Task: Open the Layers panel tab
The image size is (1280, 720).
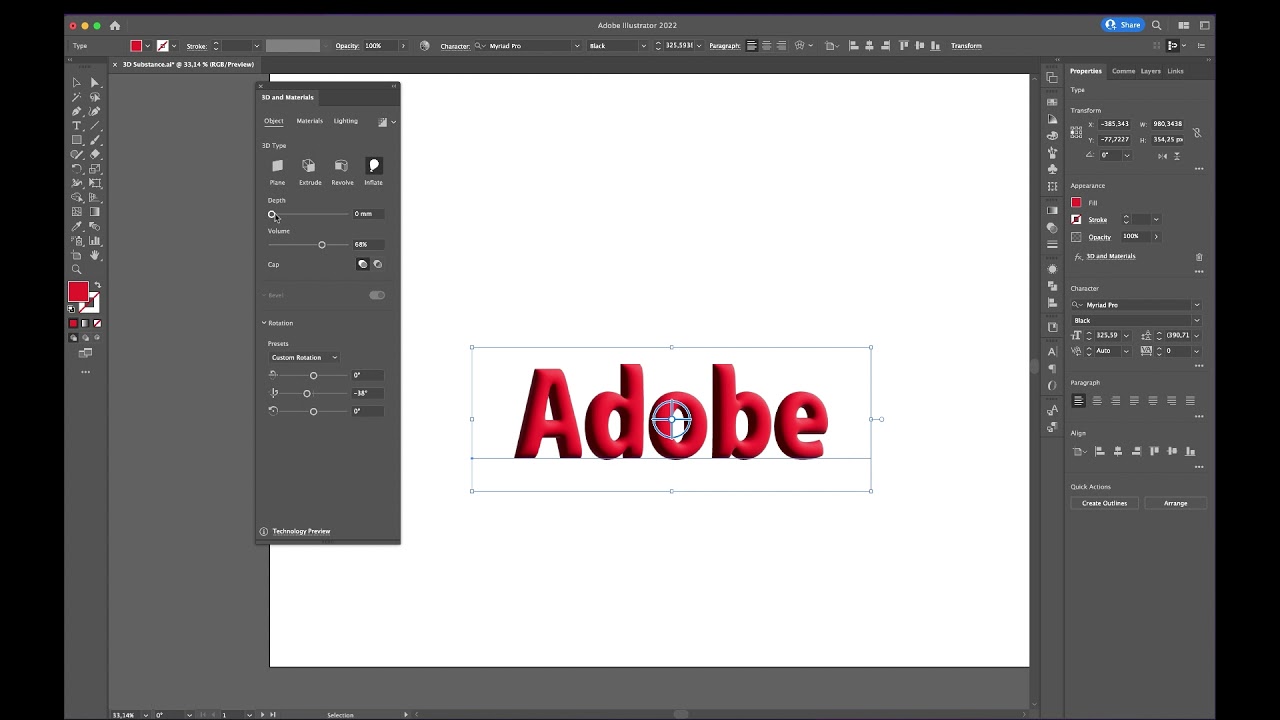Action: tap(1150, 71)
